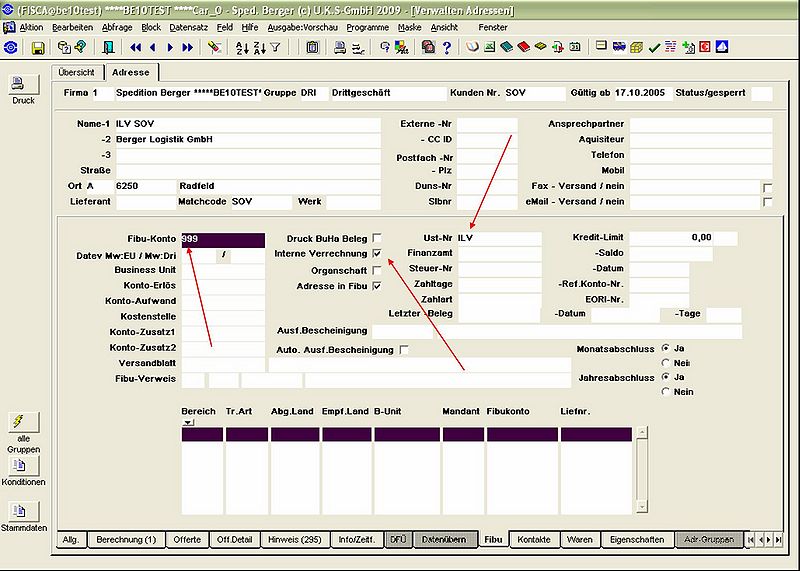This screenshot has width=800, height=571.
Task: Click the teal book icon
Action: pyautogui.click(x=507, y=47)
